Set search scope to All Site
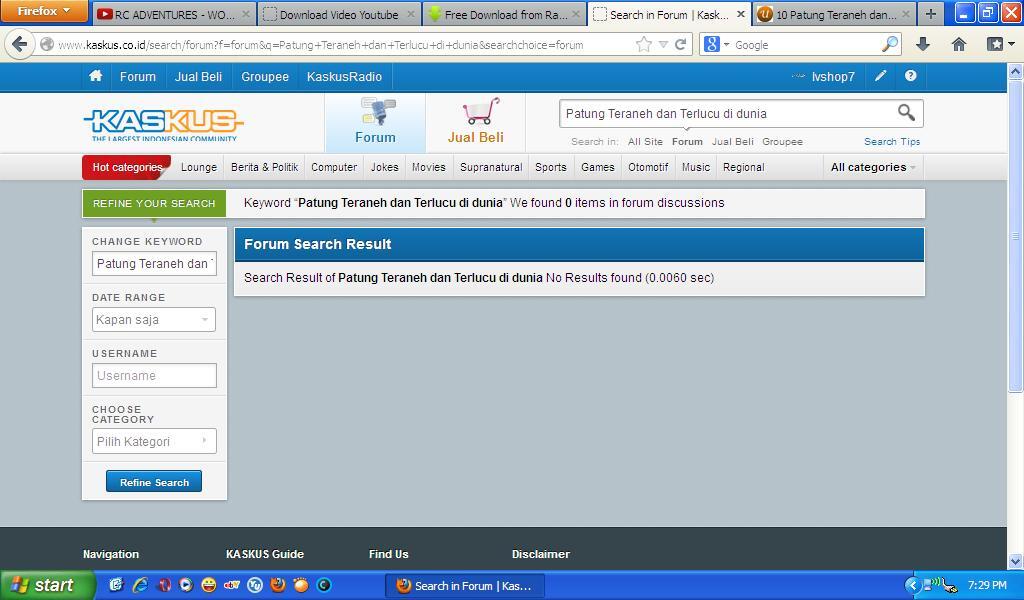The height and width of the screenshot is (600, 1024). click(x=645, y=142)
